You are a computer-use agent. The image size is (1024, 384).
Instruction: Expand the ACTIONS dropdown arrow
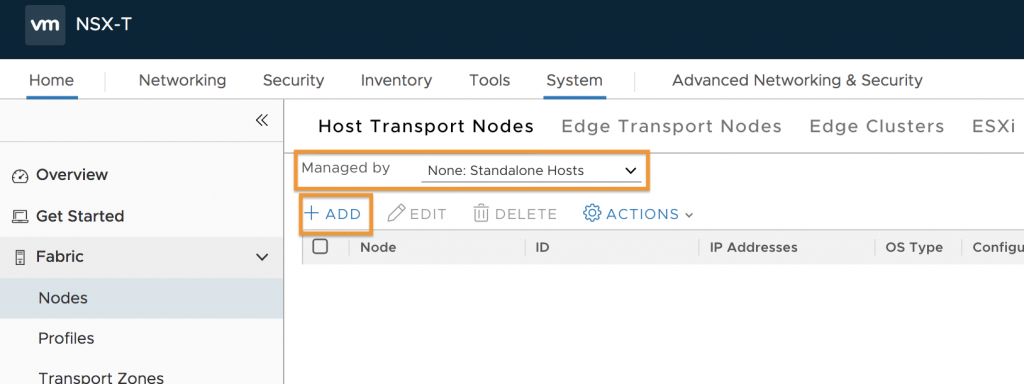(688, 215)
